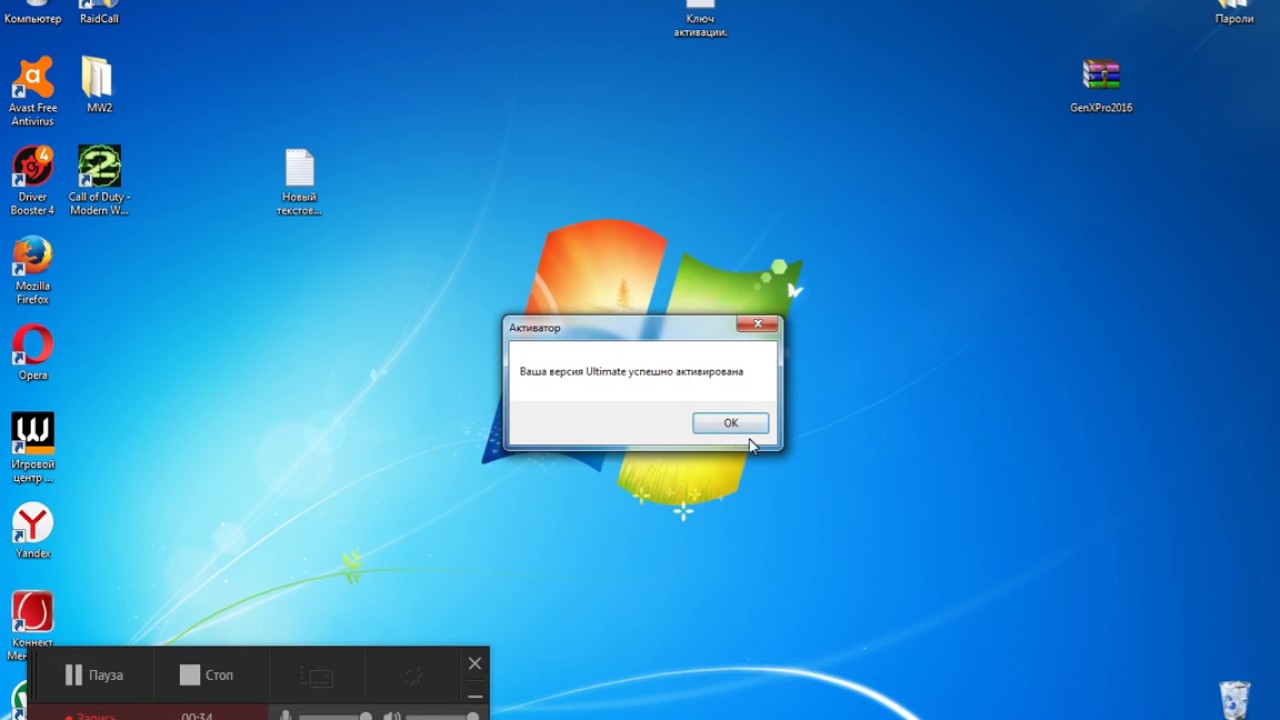Click the Запись recording status indicator
Viewport: 1280px width, 720px height.
91,715
